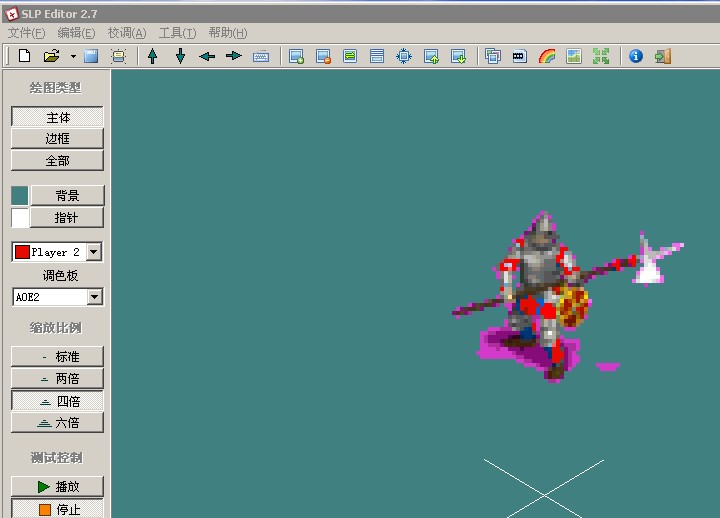720x518 pixels.
Task: Select the 全部 drawing type
Action: pos(57,161)
